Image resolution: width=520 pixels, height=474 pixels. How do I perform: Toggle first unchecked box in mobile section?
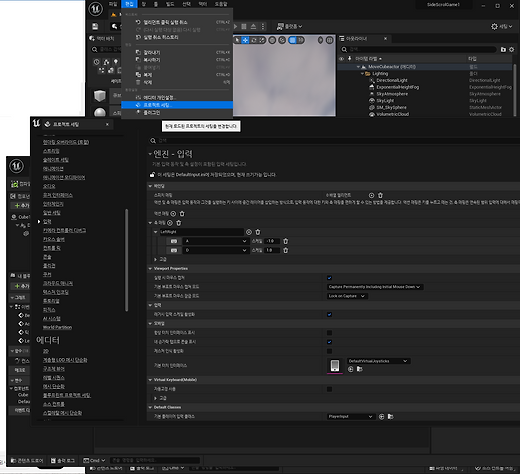tap(329, 333)
